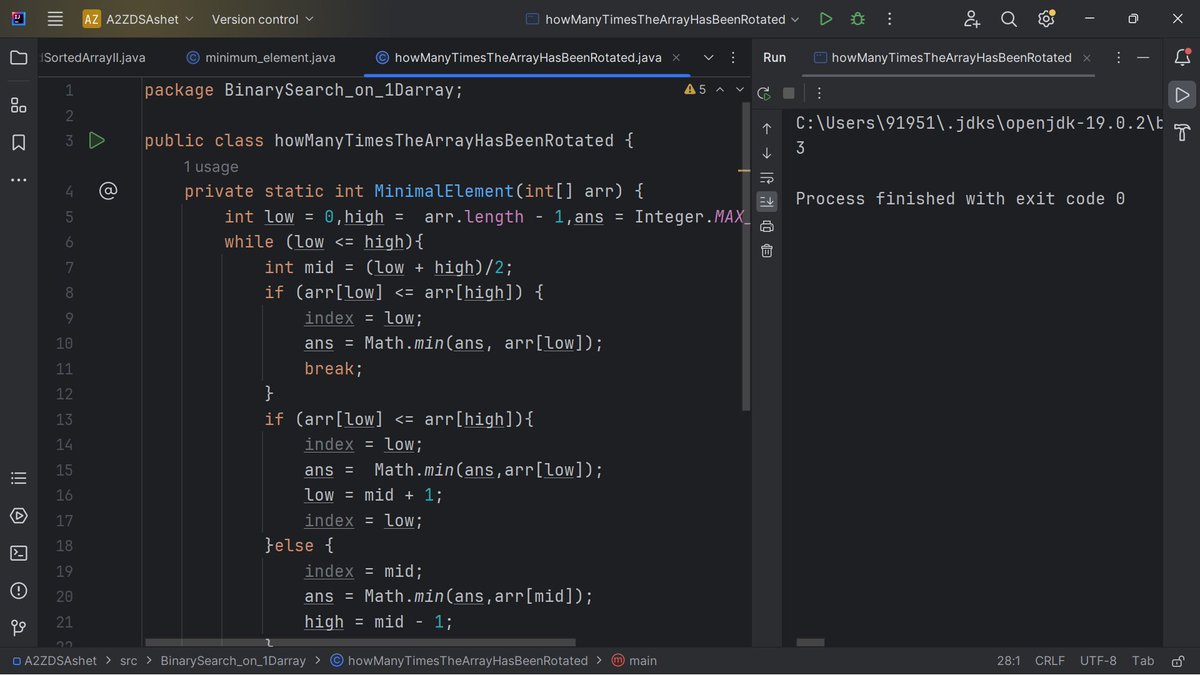Open the Notifications bell panel
Image resolution: width=1200 pixels, height=675 pixels.
pyautogui.click(x=1182, y=57)
